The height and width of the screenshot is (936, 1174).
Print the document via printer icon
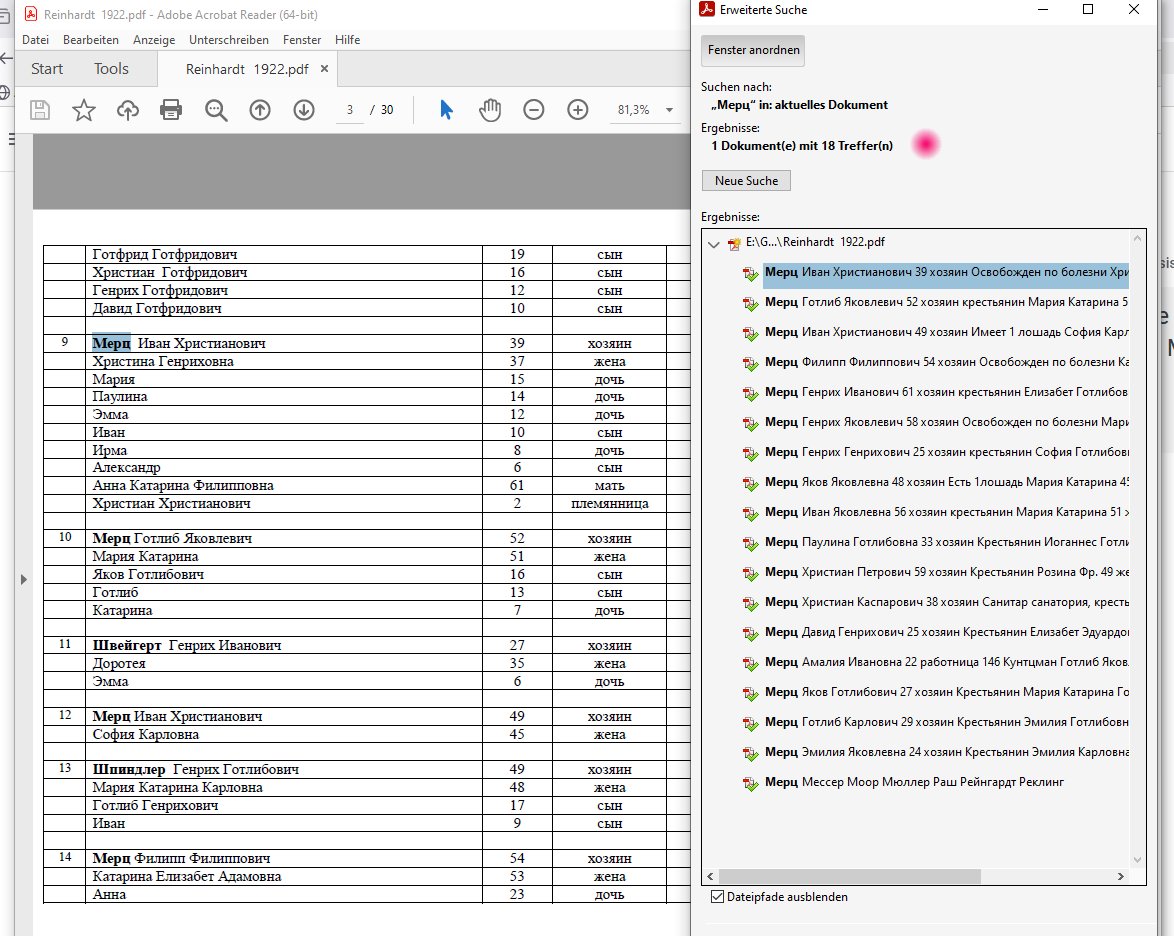click(x=171, y=110)
